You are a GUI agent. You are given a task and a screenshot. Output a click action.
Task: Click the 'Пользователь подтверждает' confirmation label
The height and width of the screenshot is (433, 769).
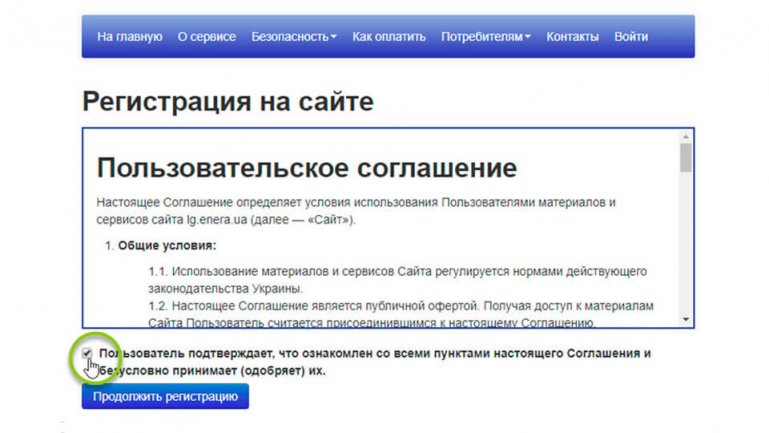pyautogui.click(x=375, y=361)
